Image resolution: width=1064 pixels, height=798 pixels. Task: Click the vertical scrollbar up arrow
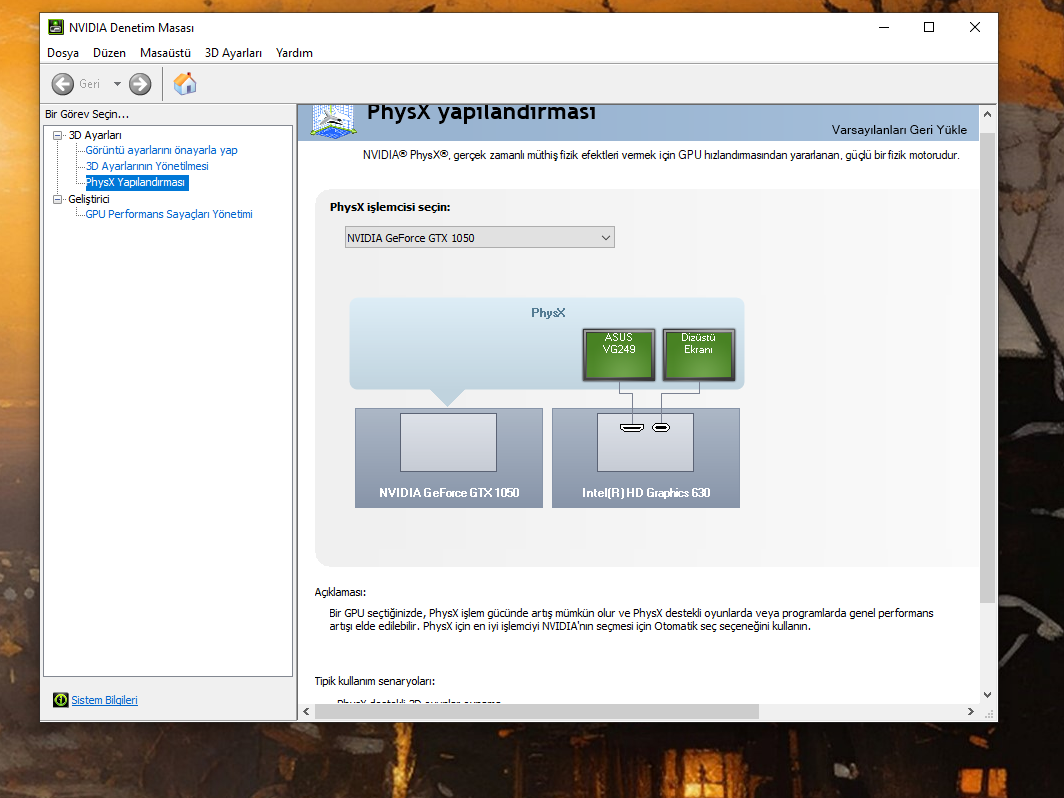pos(987,115)
